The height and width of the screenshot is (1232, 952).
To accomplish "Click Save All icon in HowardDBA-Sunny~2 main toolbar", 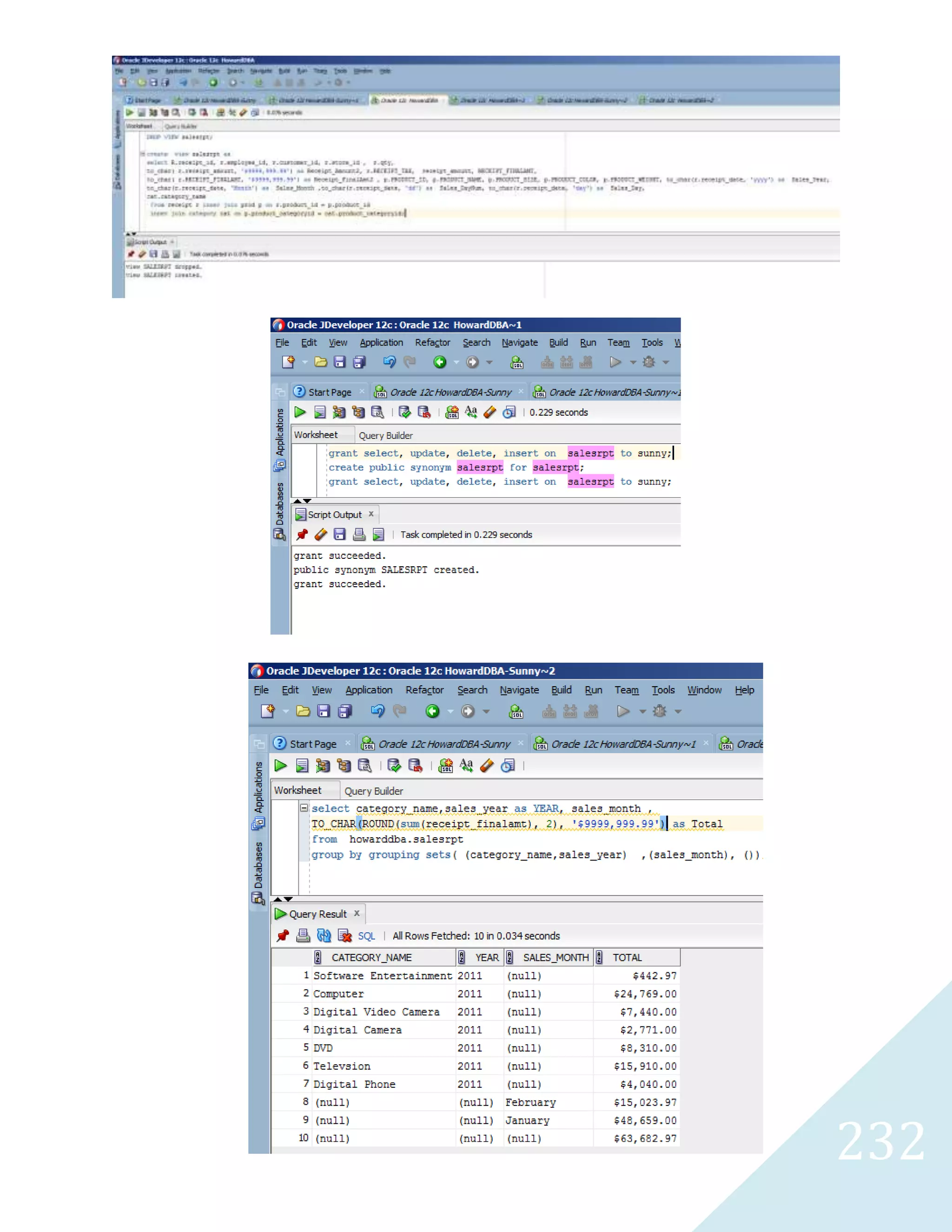I will (344, 711).
